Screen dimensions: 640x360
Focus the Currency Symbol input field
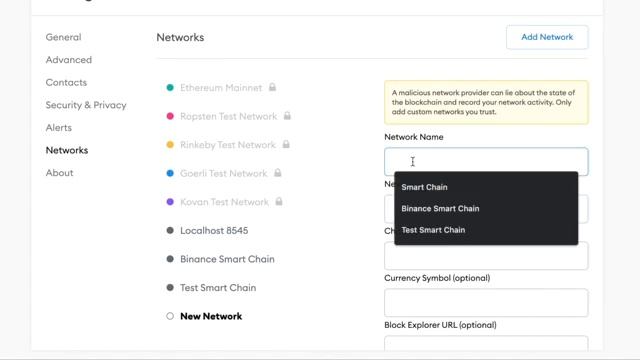pyautogui.click(x=486, y=303)
